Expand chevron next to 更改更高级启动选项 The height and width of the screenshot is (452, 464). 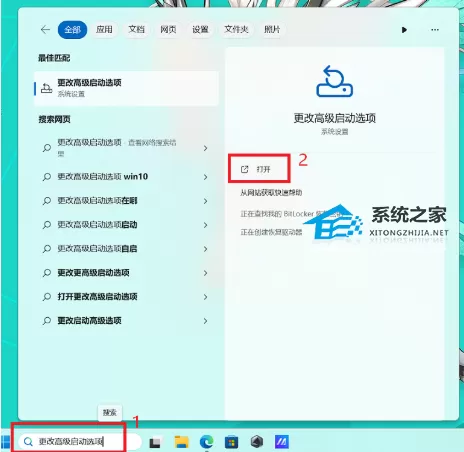(206, 273)
